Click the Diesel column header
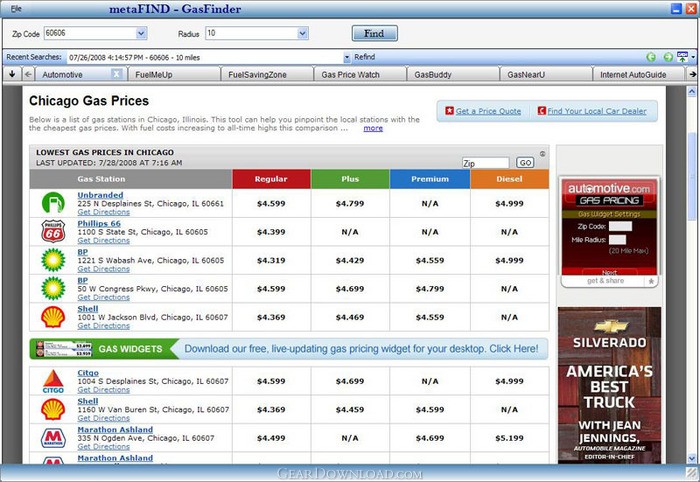The image size is (700, 482). 509,179
